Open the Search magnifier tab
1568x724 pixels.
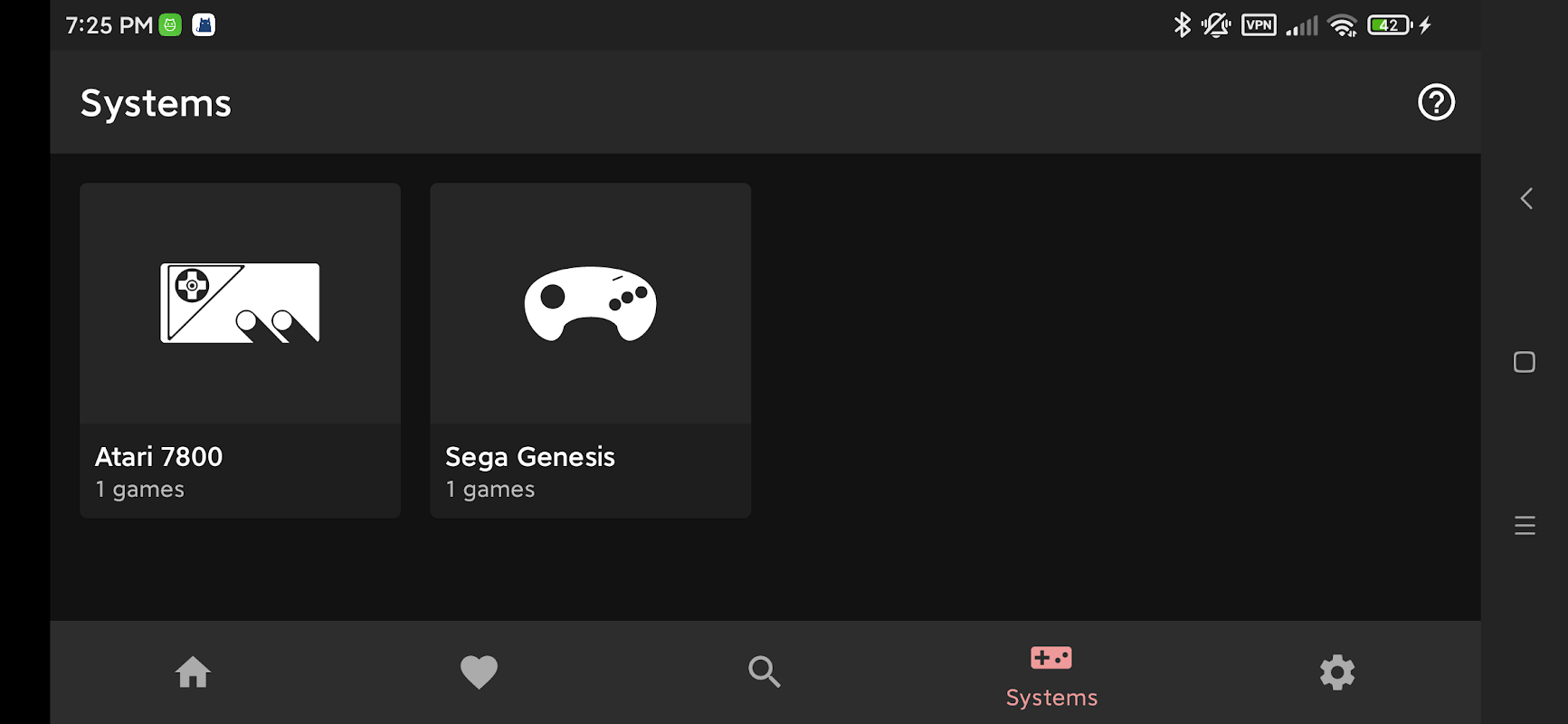pos(765,672)
